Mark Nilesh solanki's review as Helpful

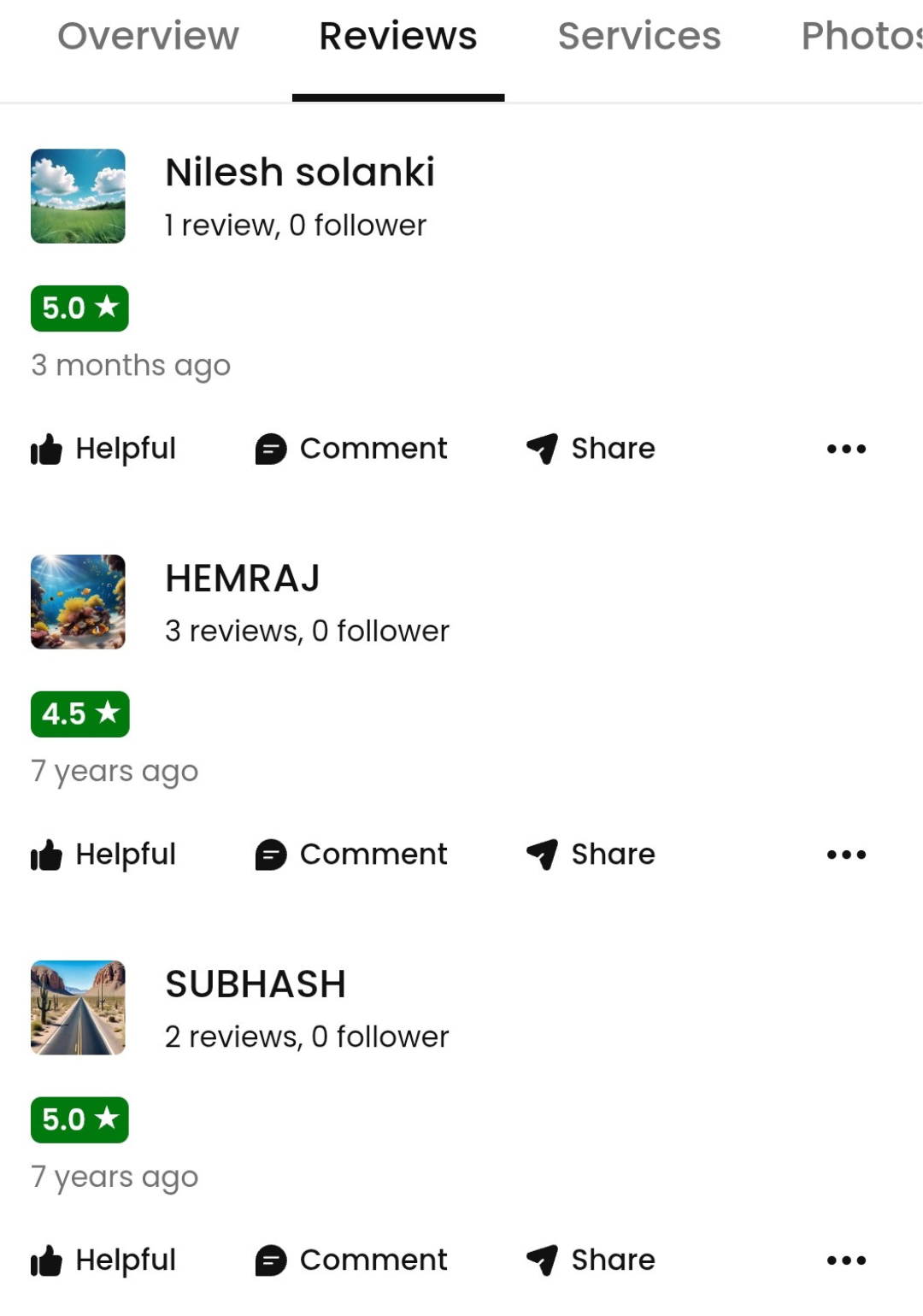tap(103, 449)
